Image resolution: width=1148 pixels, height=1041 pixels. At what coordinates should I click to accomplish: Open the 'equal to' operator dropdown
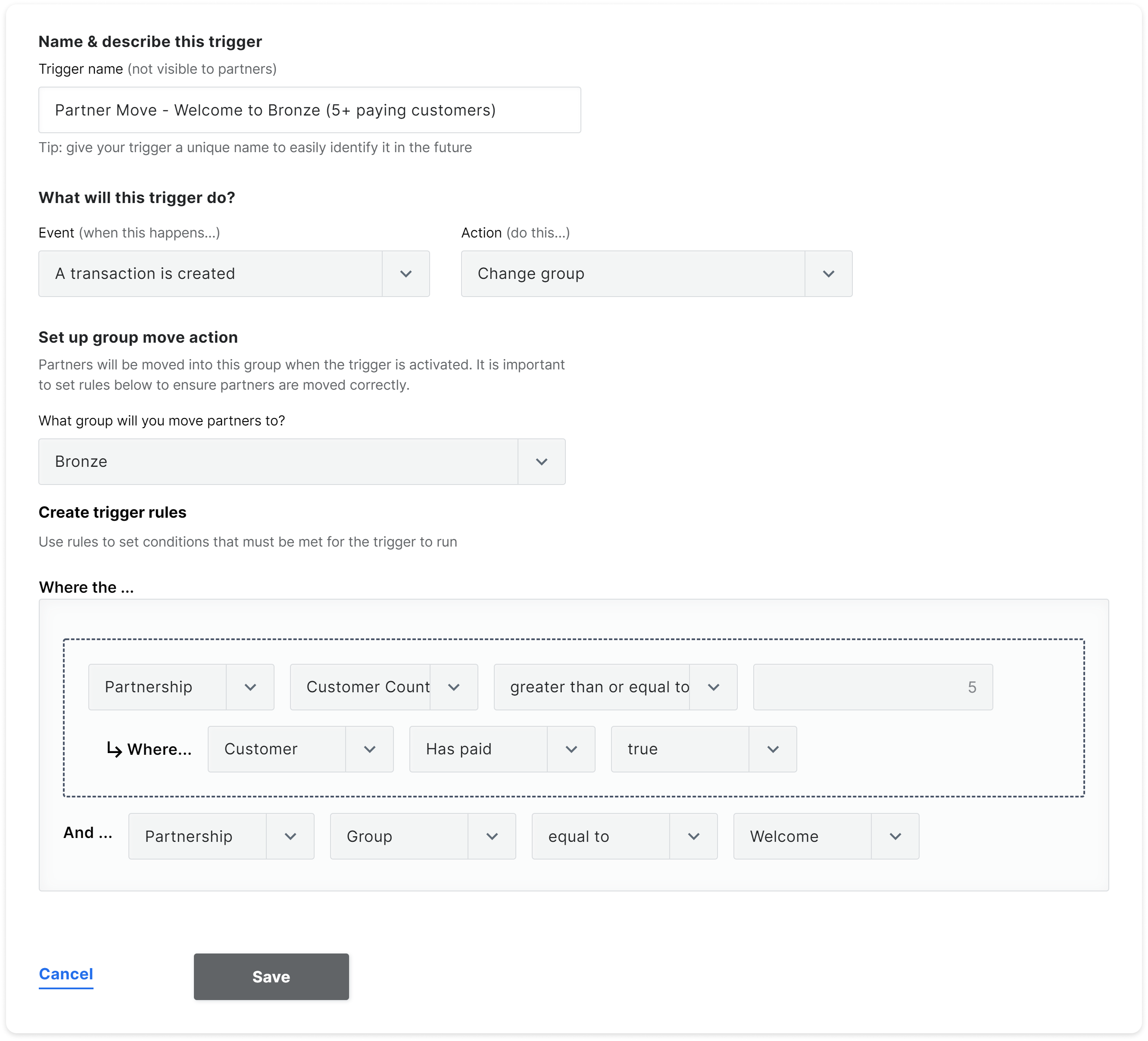624,836
